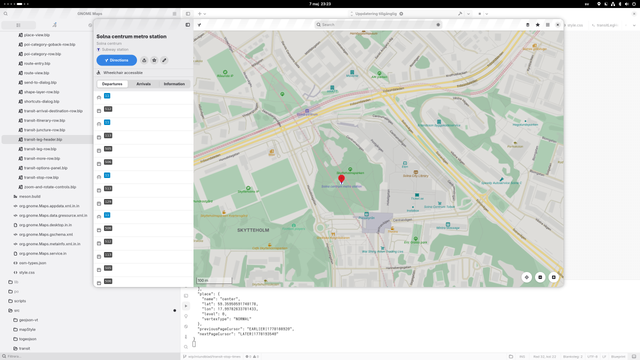The width and height of the screenshot is (640, 360).
Task: Click the locate-me button on map
Action: coord(527,277)
